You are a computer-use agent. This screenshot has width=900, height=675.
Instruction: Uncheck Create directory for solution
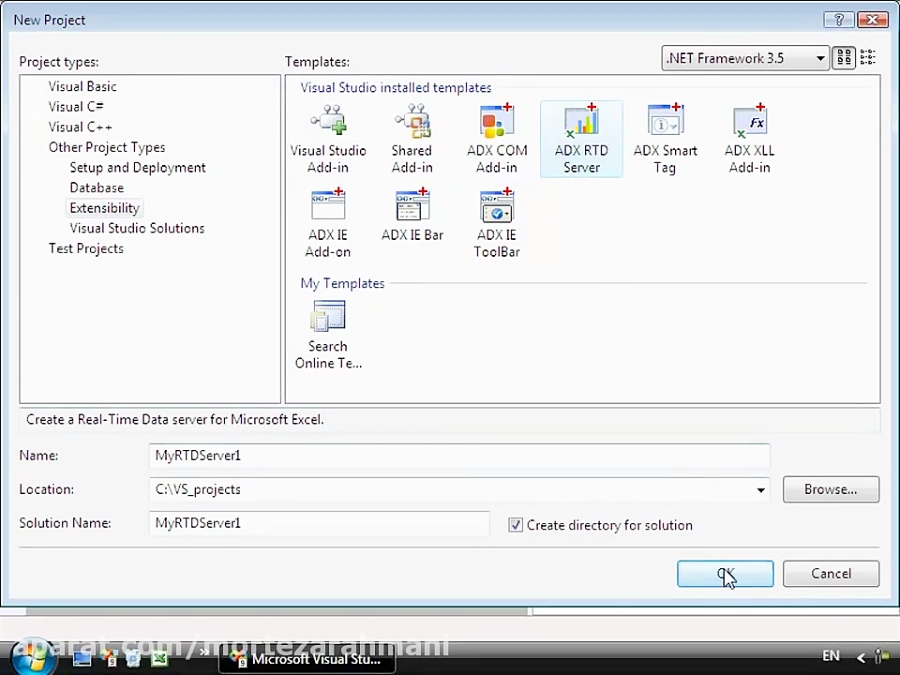coord(517,525)
